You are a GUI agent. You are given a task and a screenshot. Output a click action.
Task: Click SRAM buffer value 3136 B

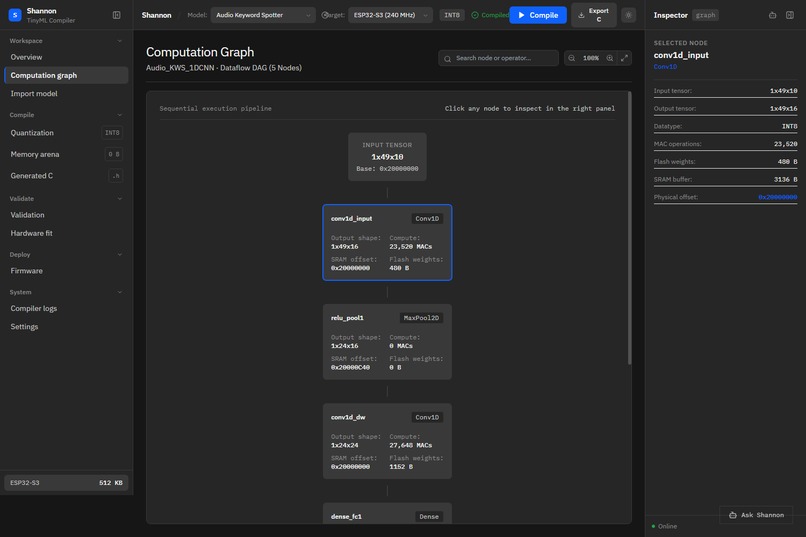coord(785,179)
